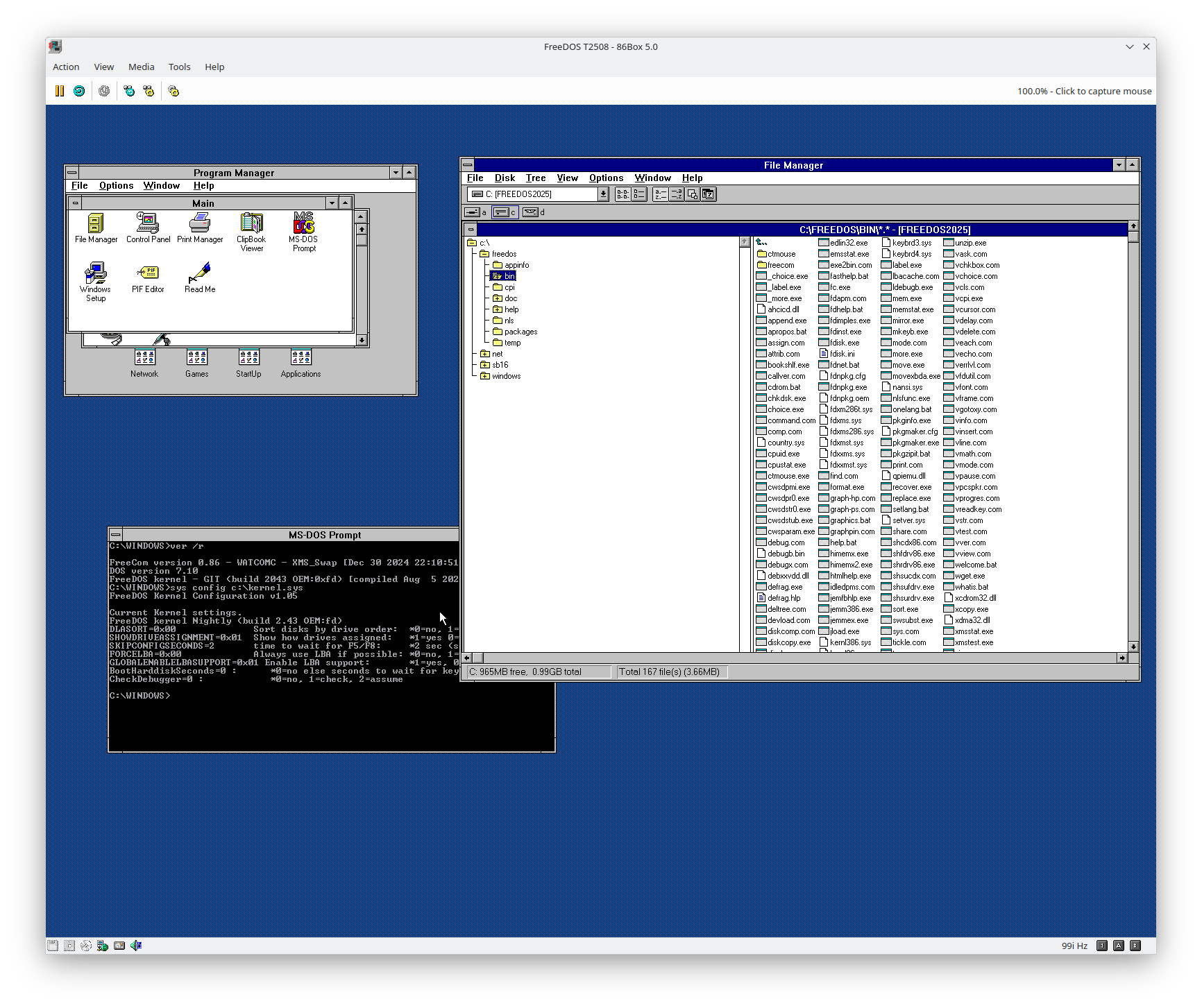Click the cyan hard reset toolbar icon

click(x=79, y=91)
